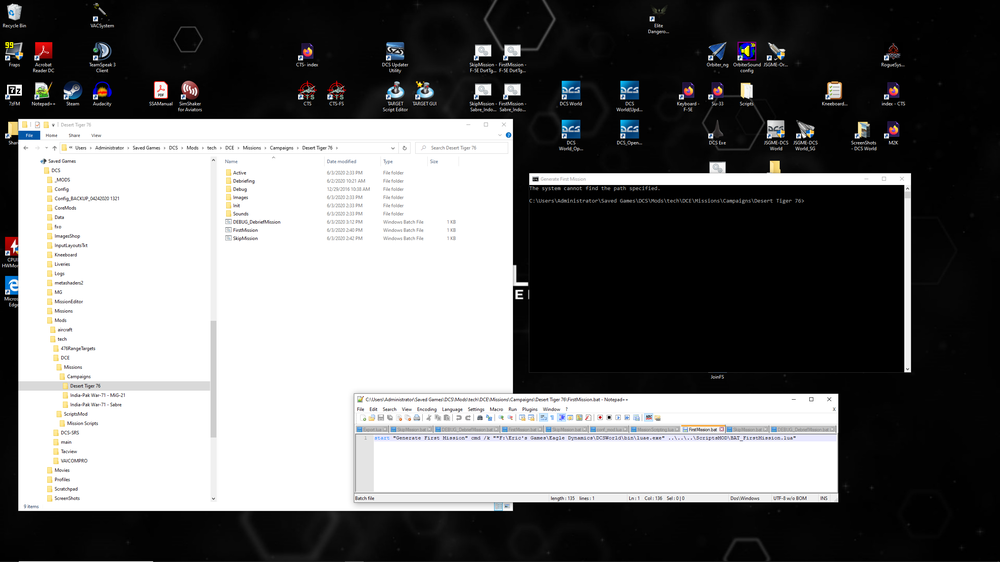Open the OrbiterSound config desktop icon
This screenshot has width=1000, height=562.
coord(746,52)
